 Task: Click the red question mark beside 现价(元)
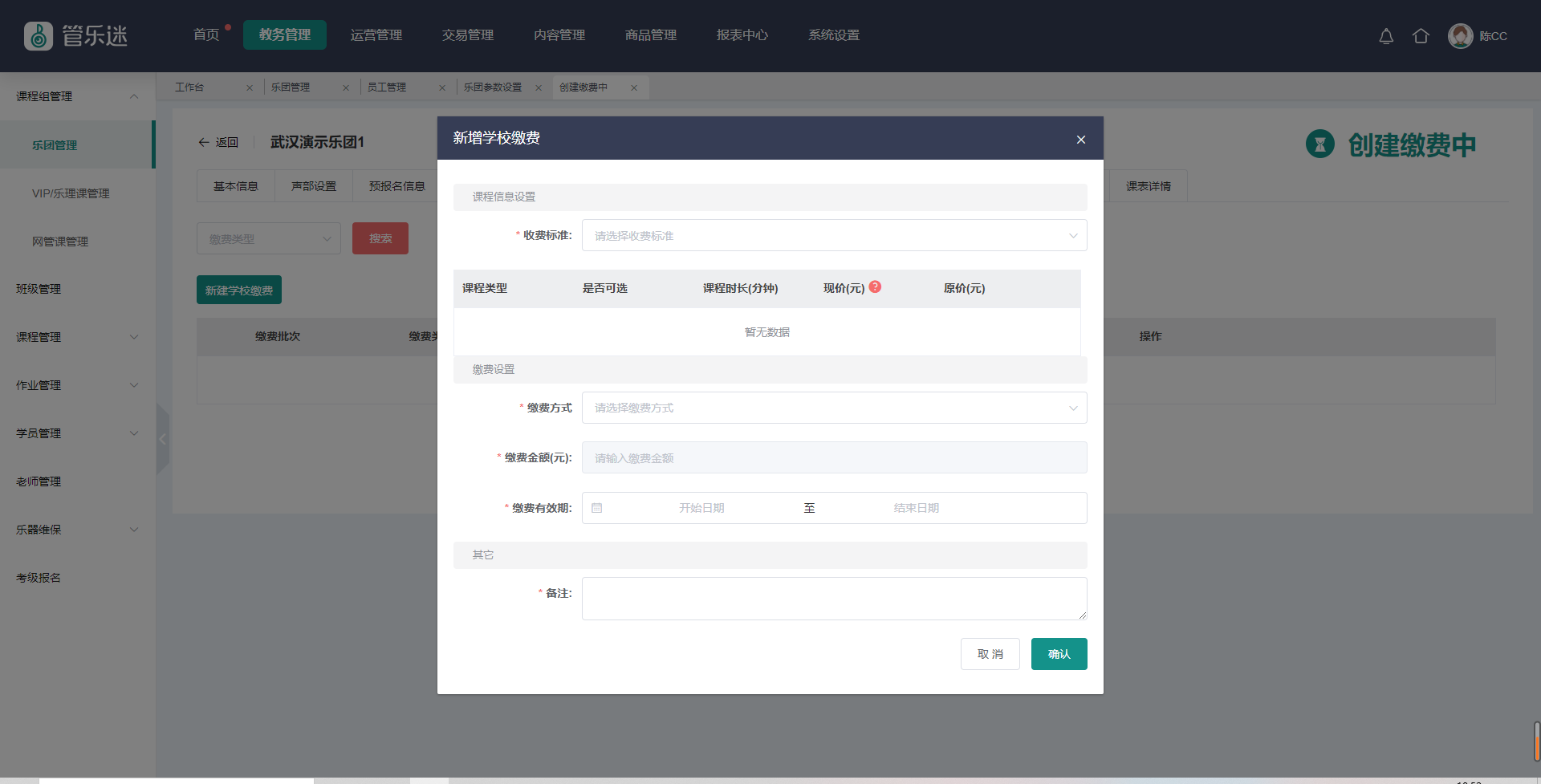click(875, 287)
